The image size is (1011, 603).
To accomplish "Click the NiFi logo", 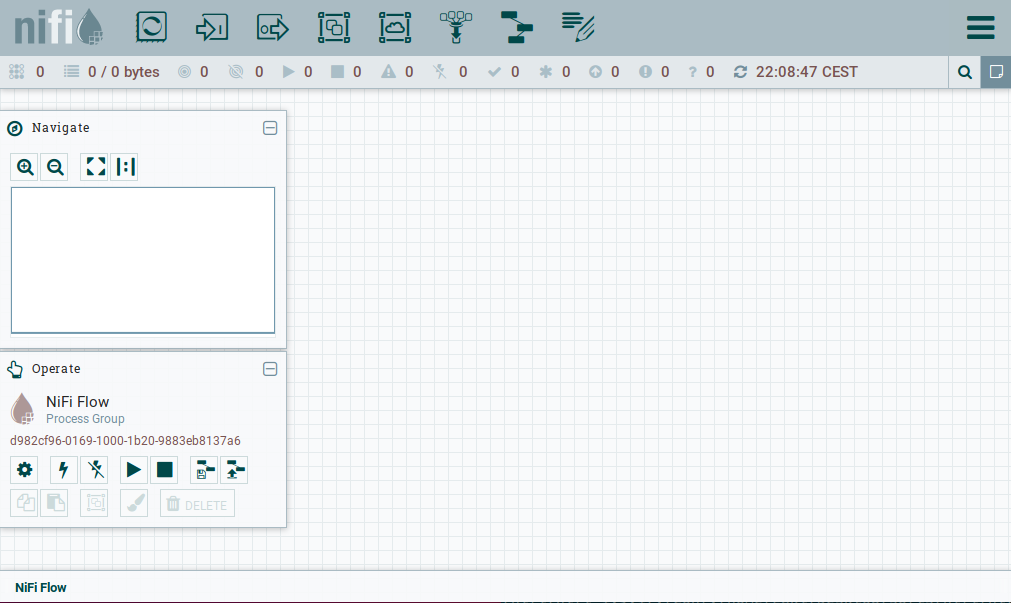I will click(x=59, y=28).
